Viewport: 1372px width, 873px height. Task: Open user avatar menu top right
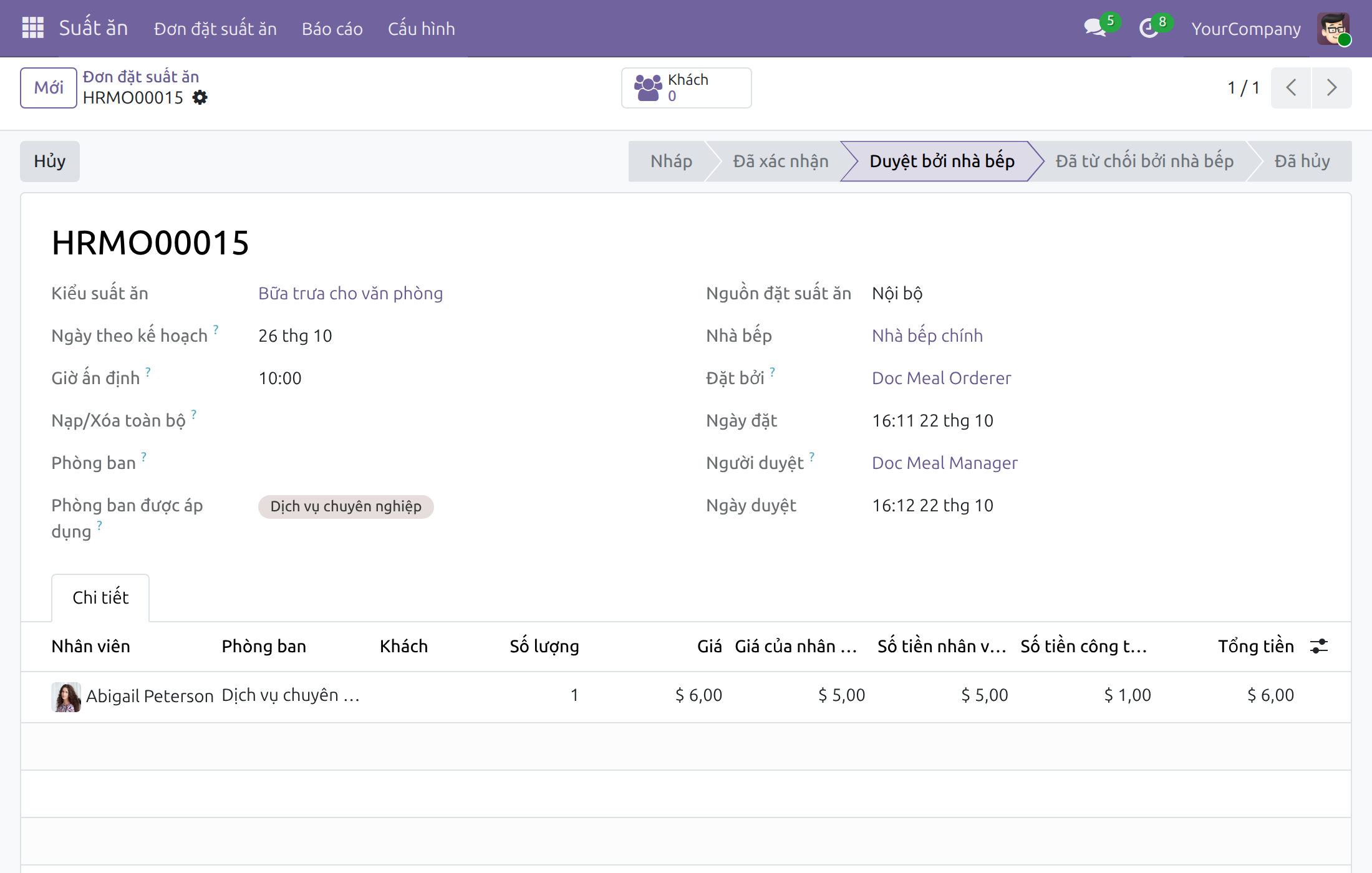[1333, 29]
